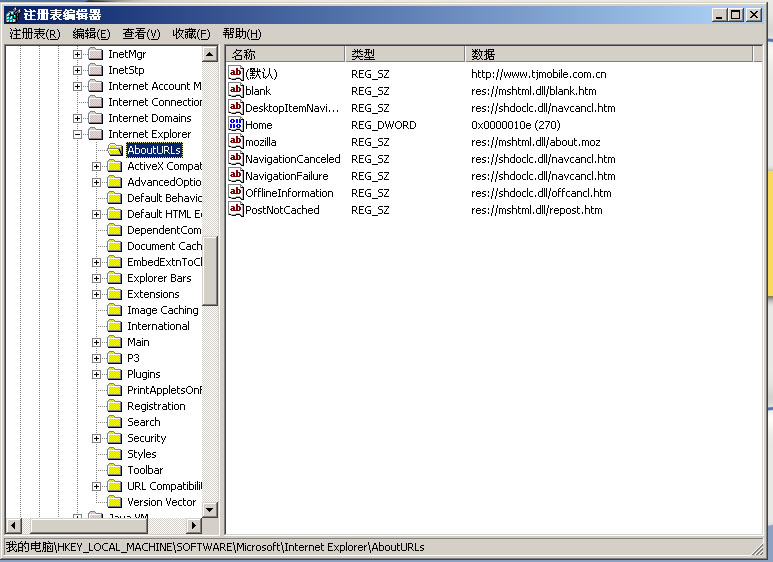Click the Home DWORD value icon
Screen dimensions: 773x562
coord(236,125)
